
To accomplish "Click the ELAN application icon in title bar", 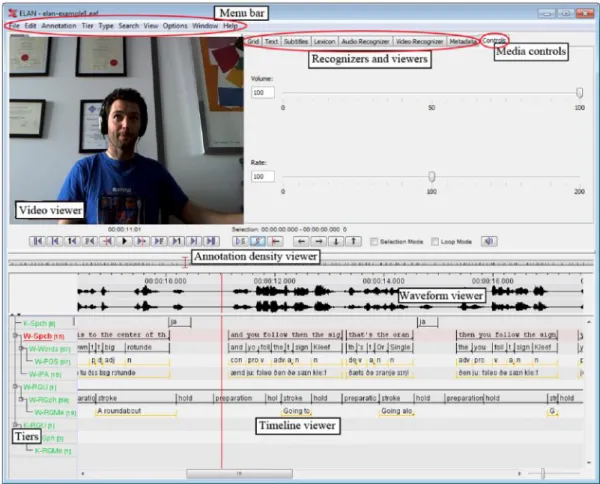I will click(x=13, y=13).
